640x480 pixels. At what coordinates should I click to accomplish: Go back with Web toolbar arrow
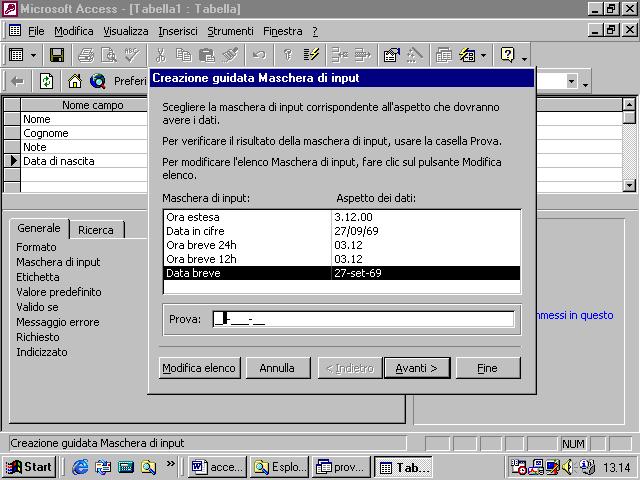click(18, 81)
